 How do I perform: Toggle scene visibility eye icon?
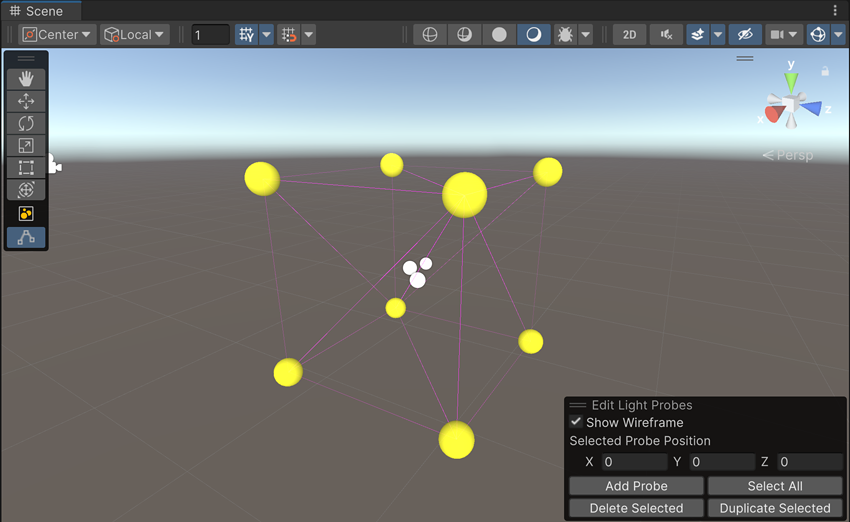point(744,35)
